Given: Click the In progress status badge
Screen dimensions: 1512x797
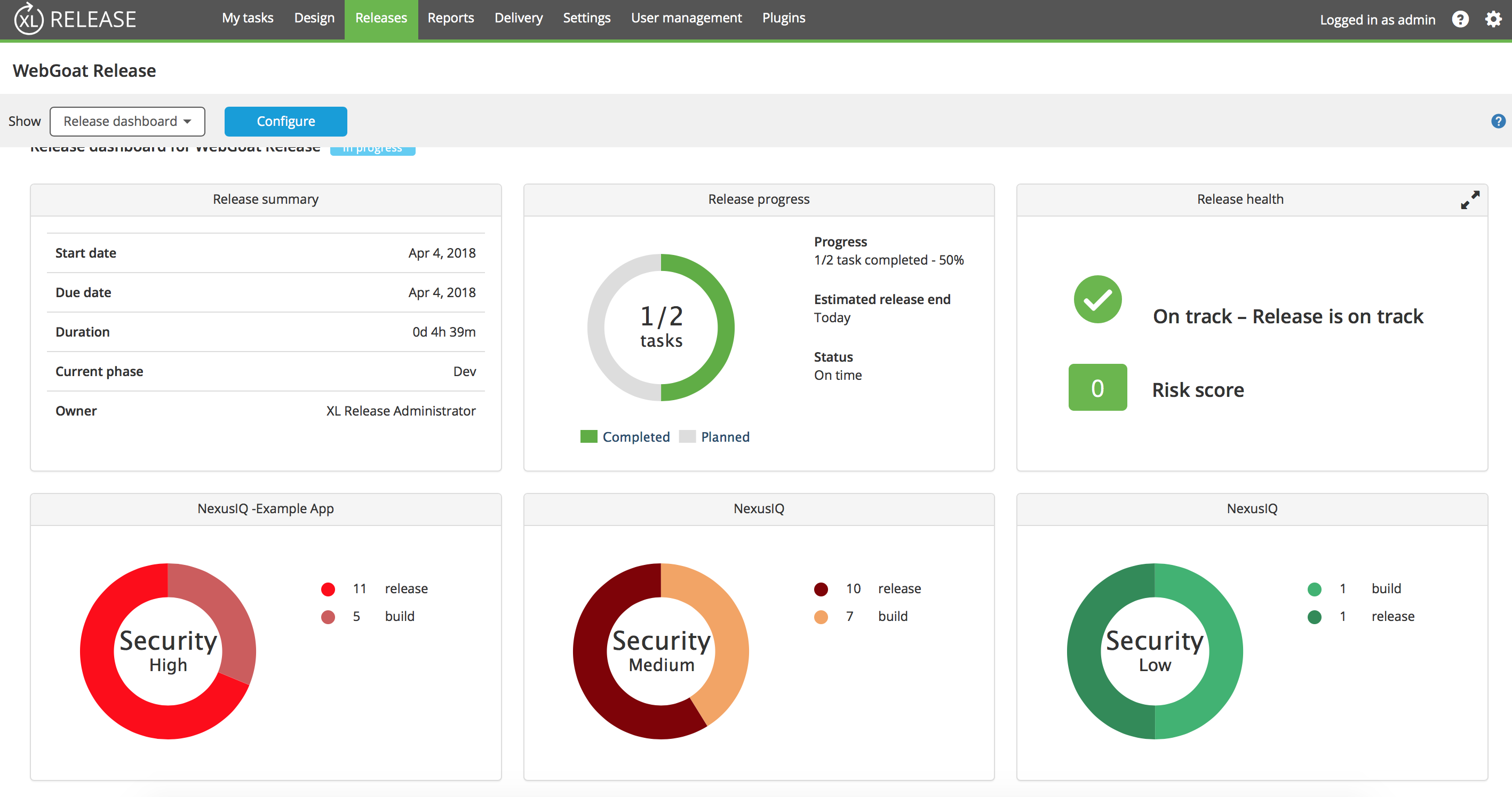Looking at the screenshot, I should [x=372, y=150].
